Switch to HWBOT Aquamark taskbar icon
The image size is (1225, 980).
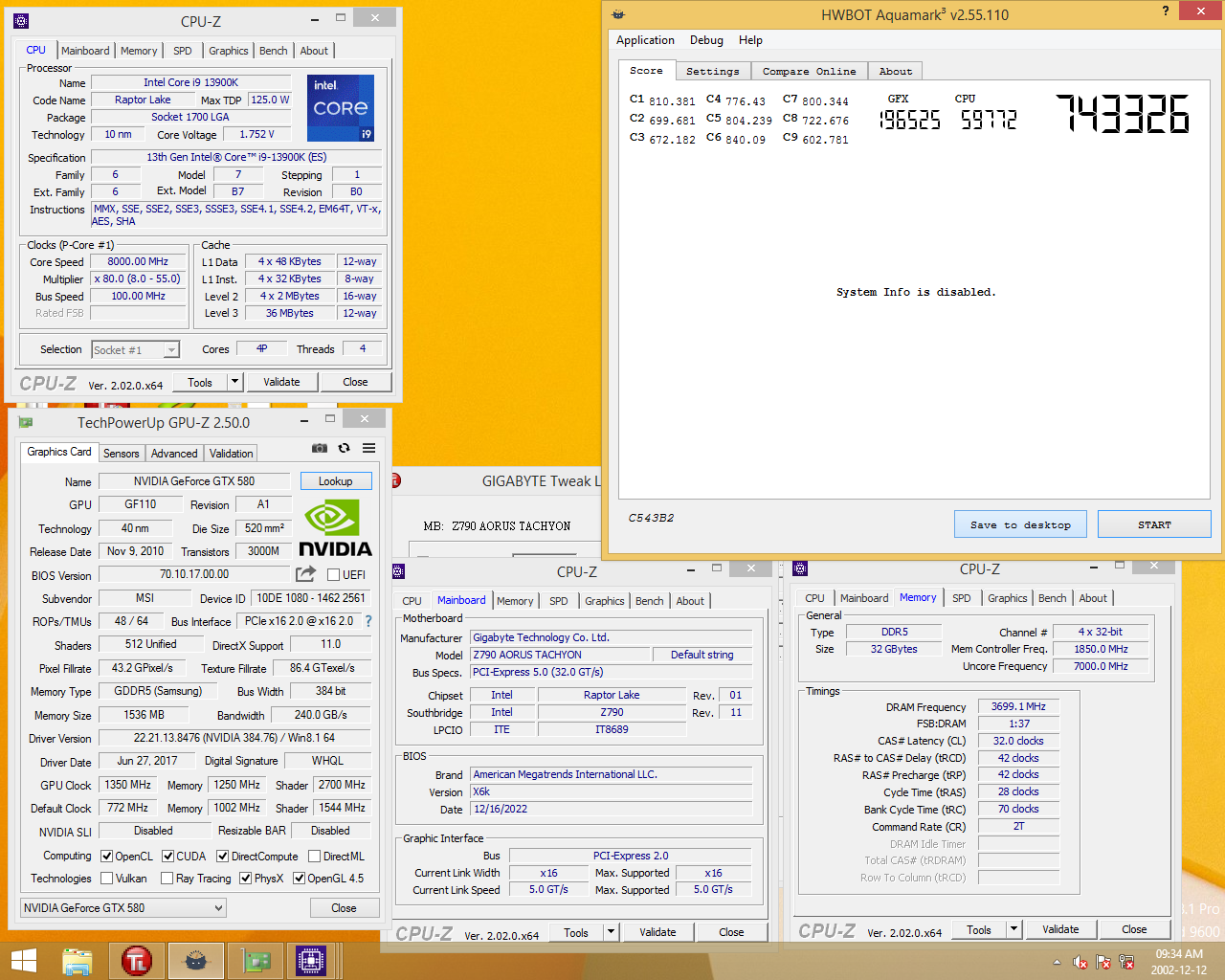click(x=196, y=961)
